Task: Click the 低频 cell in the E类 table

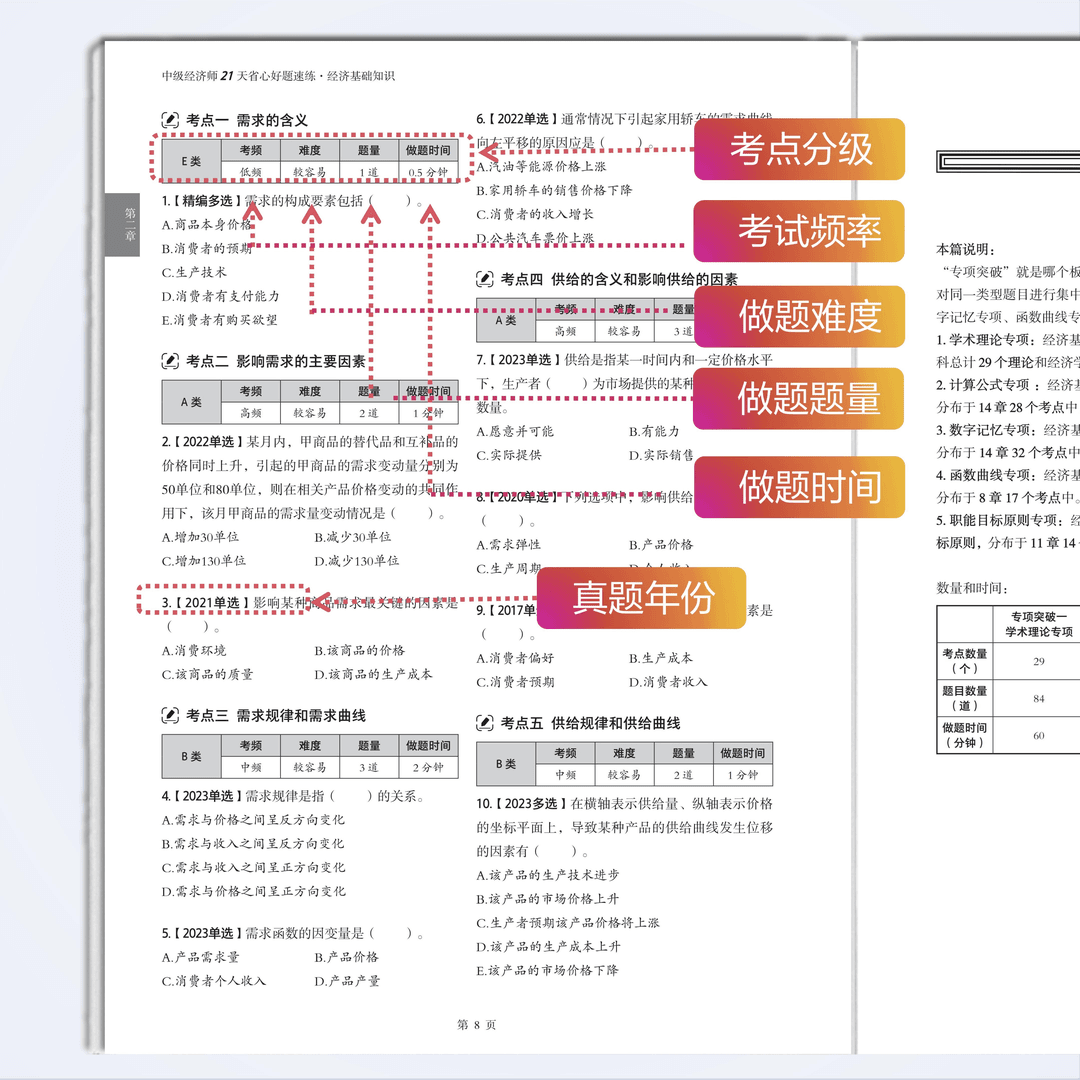Action: click(251, 172)
